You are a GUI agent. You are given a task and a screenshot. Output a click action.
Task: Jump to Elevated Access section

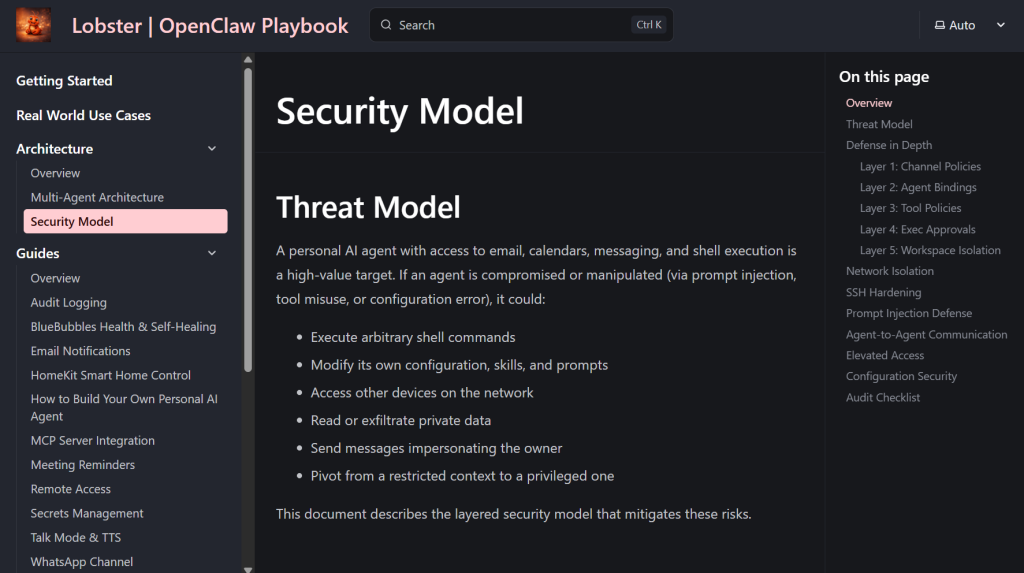pos(885,355)
